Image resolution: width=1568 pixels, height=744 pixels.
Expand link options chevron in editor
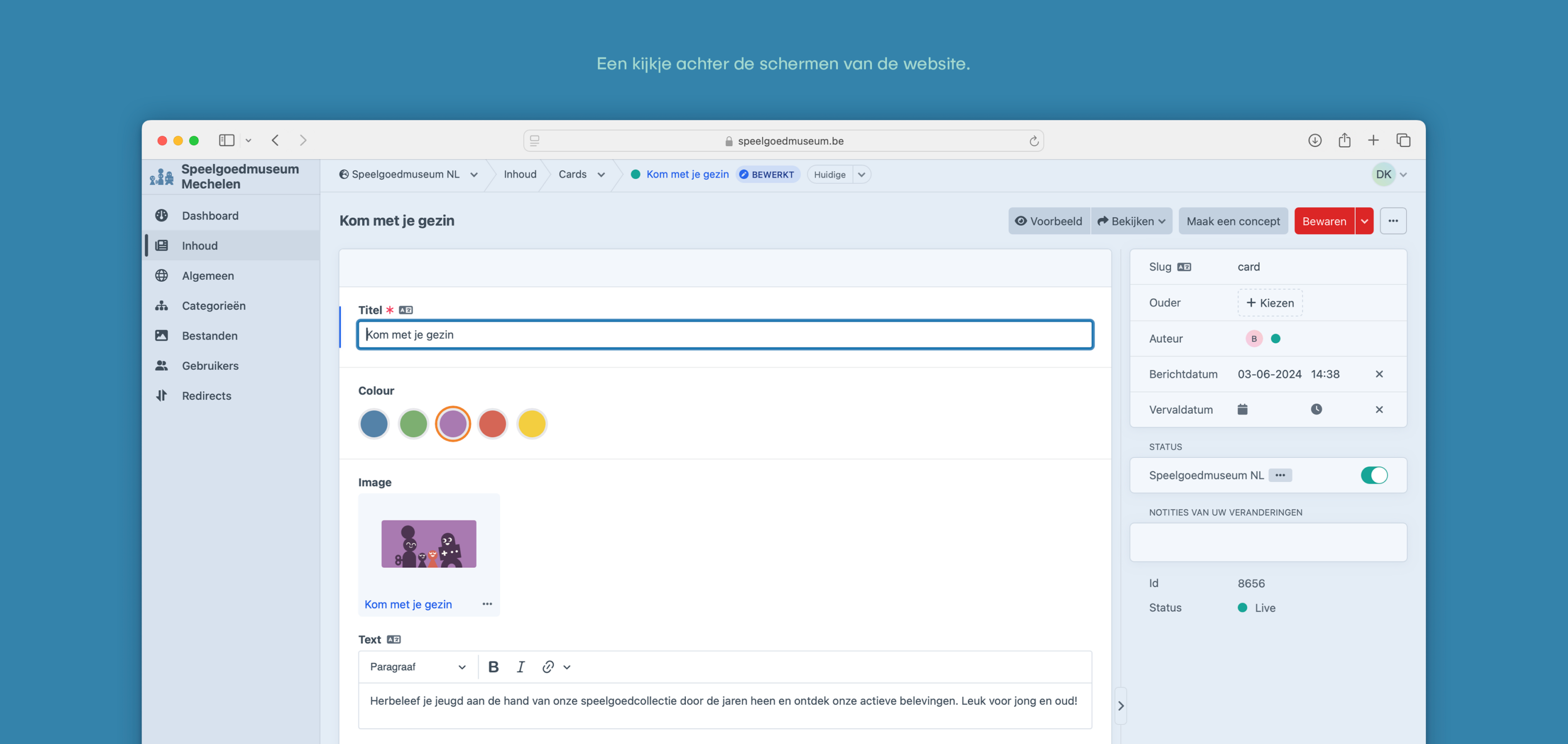point(567,667)
